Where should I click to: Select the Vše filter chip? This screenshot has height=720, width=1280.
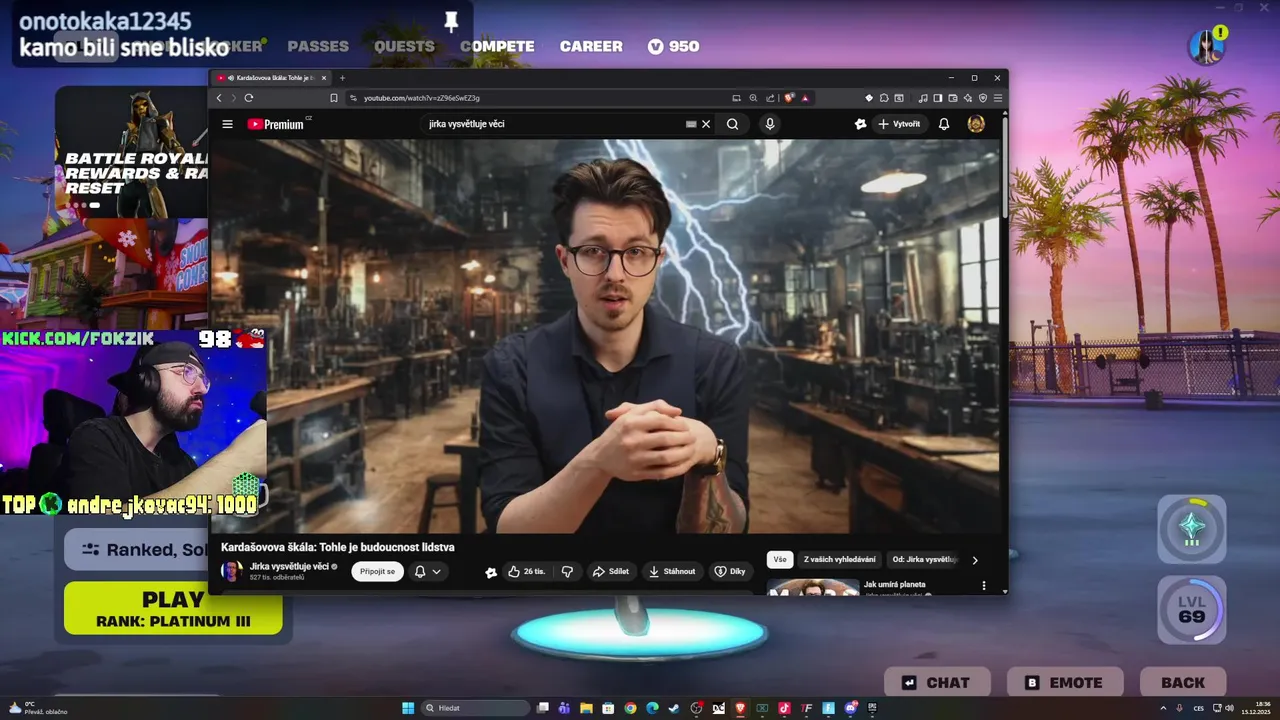tap(779, 560)
